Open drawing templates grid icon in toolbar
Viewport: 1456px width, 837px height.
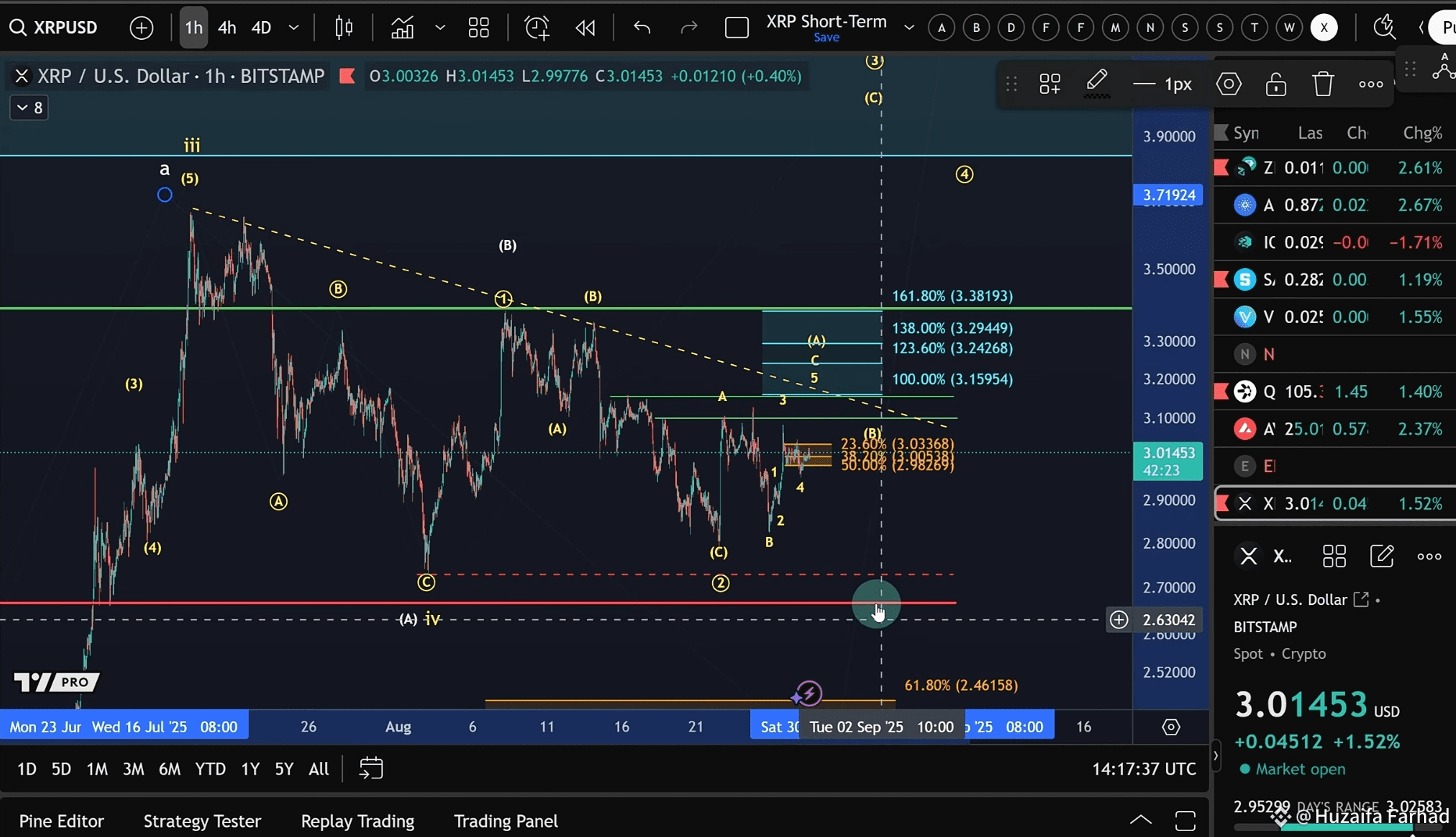[1050, 84]
